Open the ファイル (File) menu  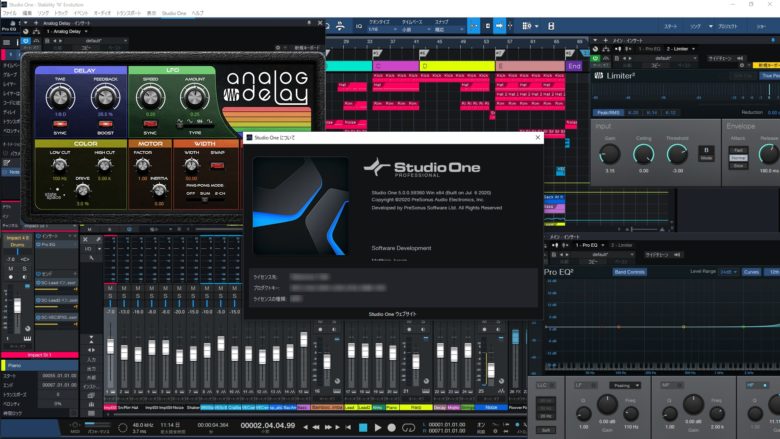9,13
